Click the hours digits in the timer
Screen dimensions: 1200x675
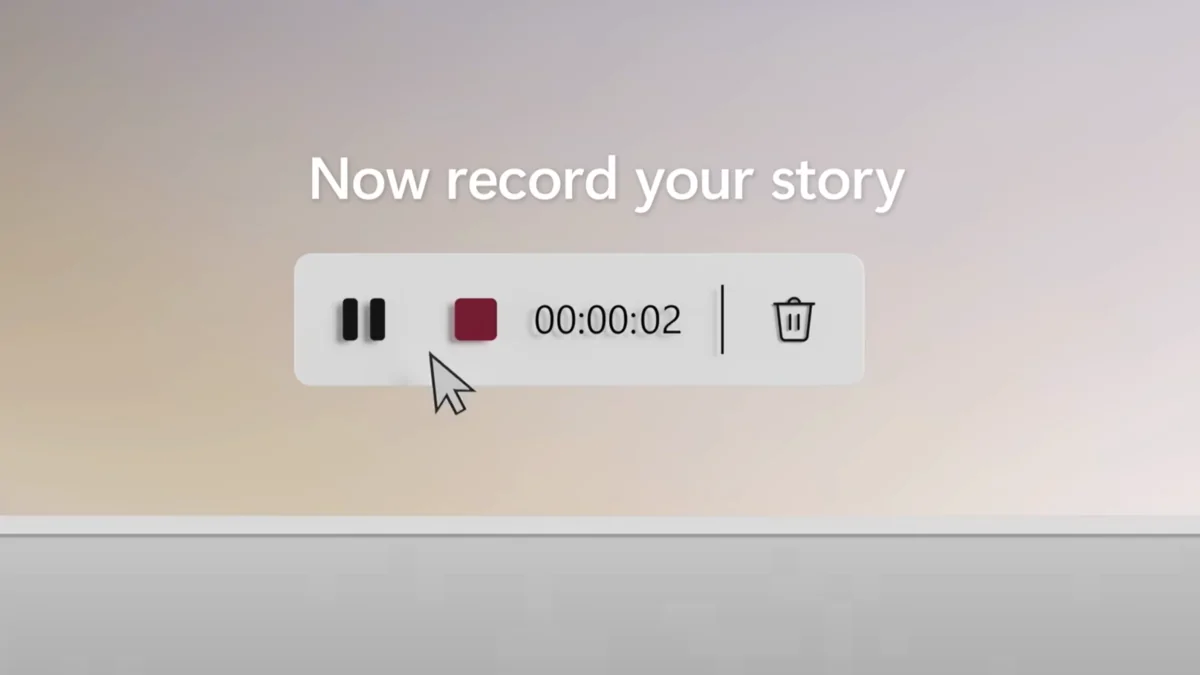555,320
